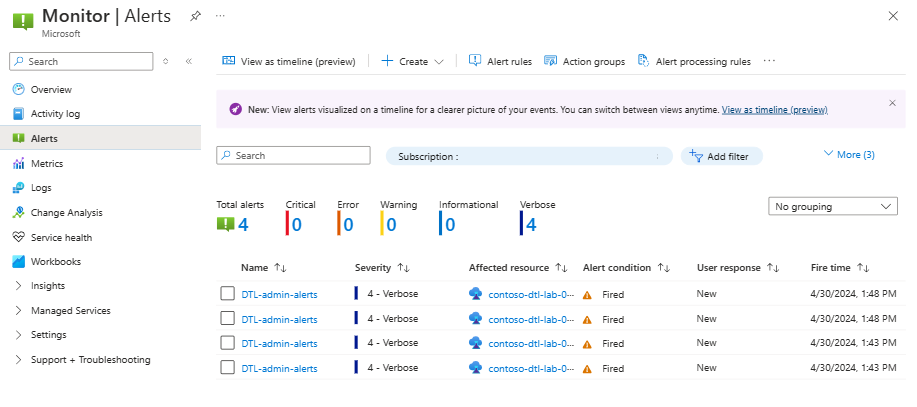Open the Create dropdown menu
Screen dimensions: 917x407
412,61
